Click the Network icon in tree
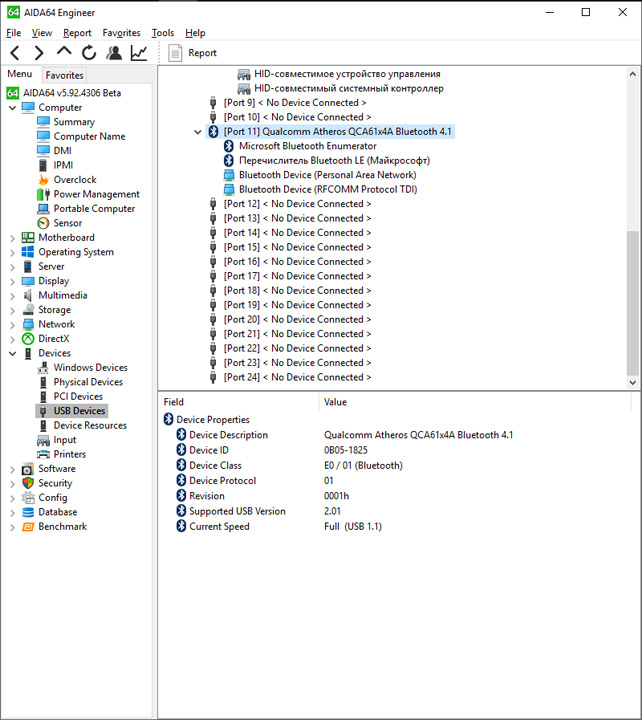Viewport: 642px width, 720px height. coord(28,324)
